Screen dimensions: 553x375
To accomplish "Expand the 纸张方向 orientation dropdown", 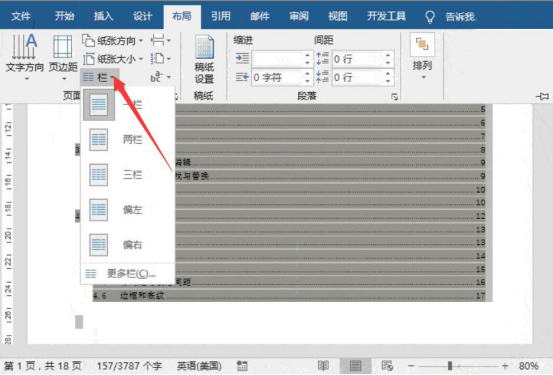I will pyautogui.click(x=113, y=41).
